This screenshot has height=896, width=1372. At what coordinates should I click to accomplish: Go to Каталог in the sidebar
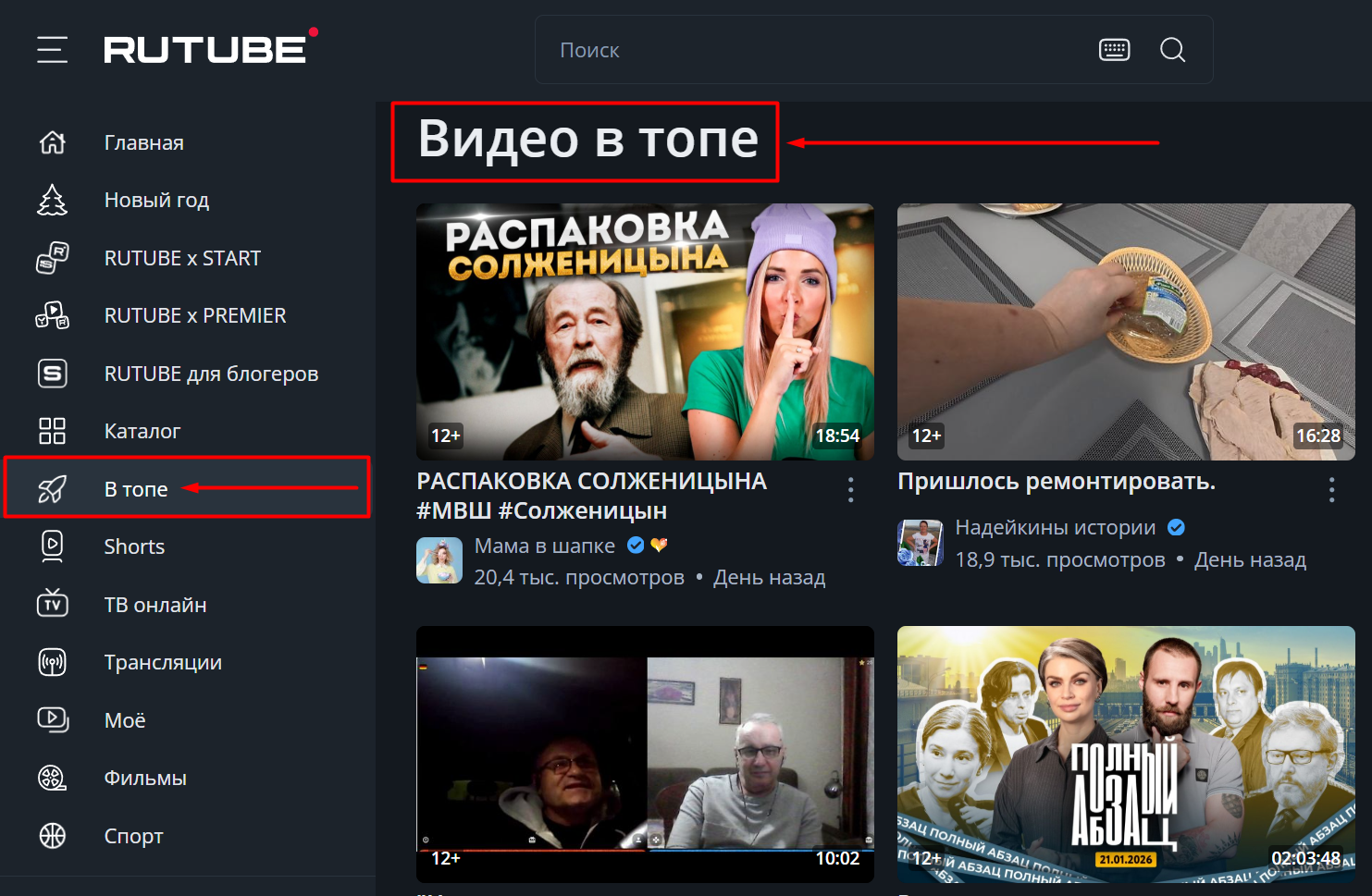pos(142,431)
